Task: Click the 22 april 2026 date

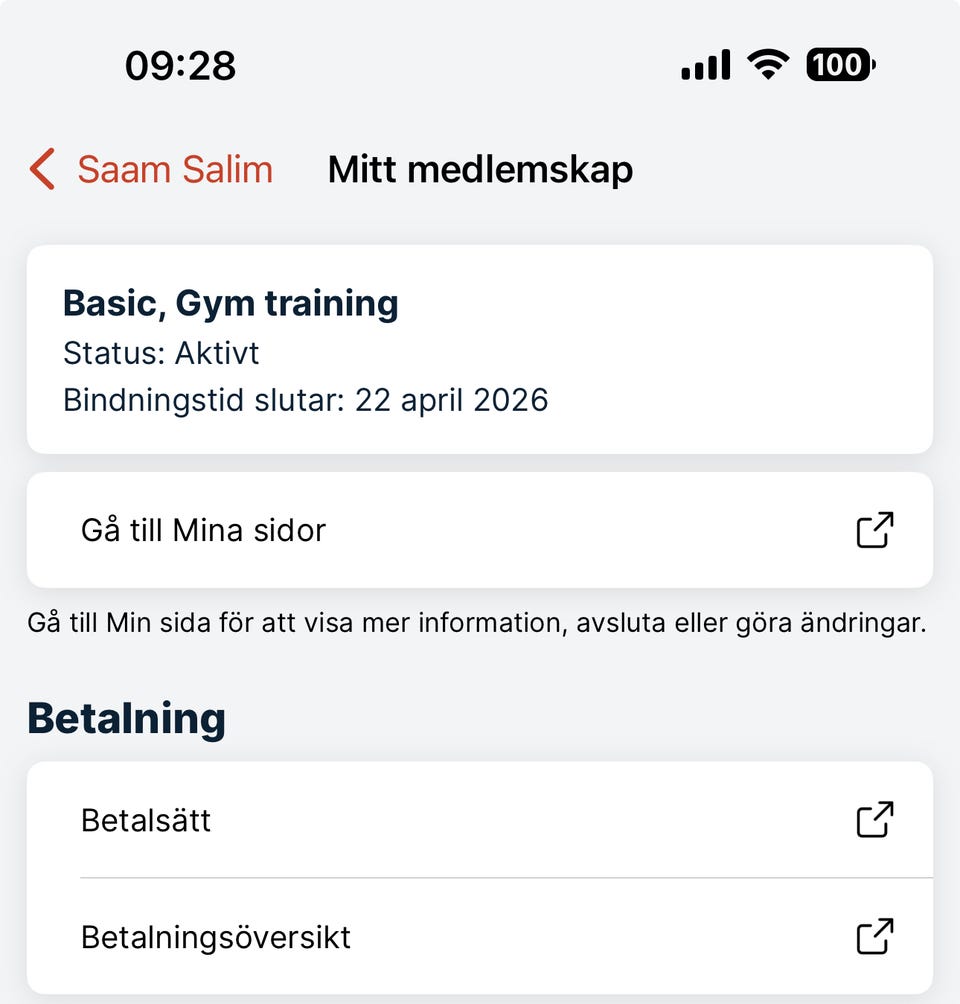Action: pos(452,400)
